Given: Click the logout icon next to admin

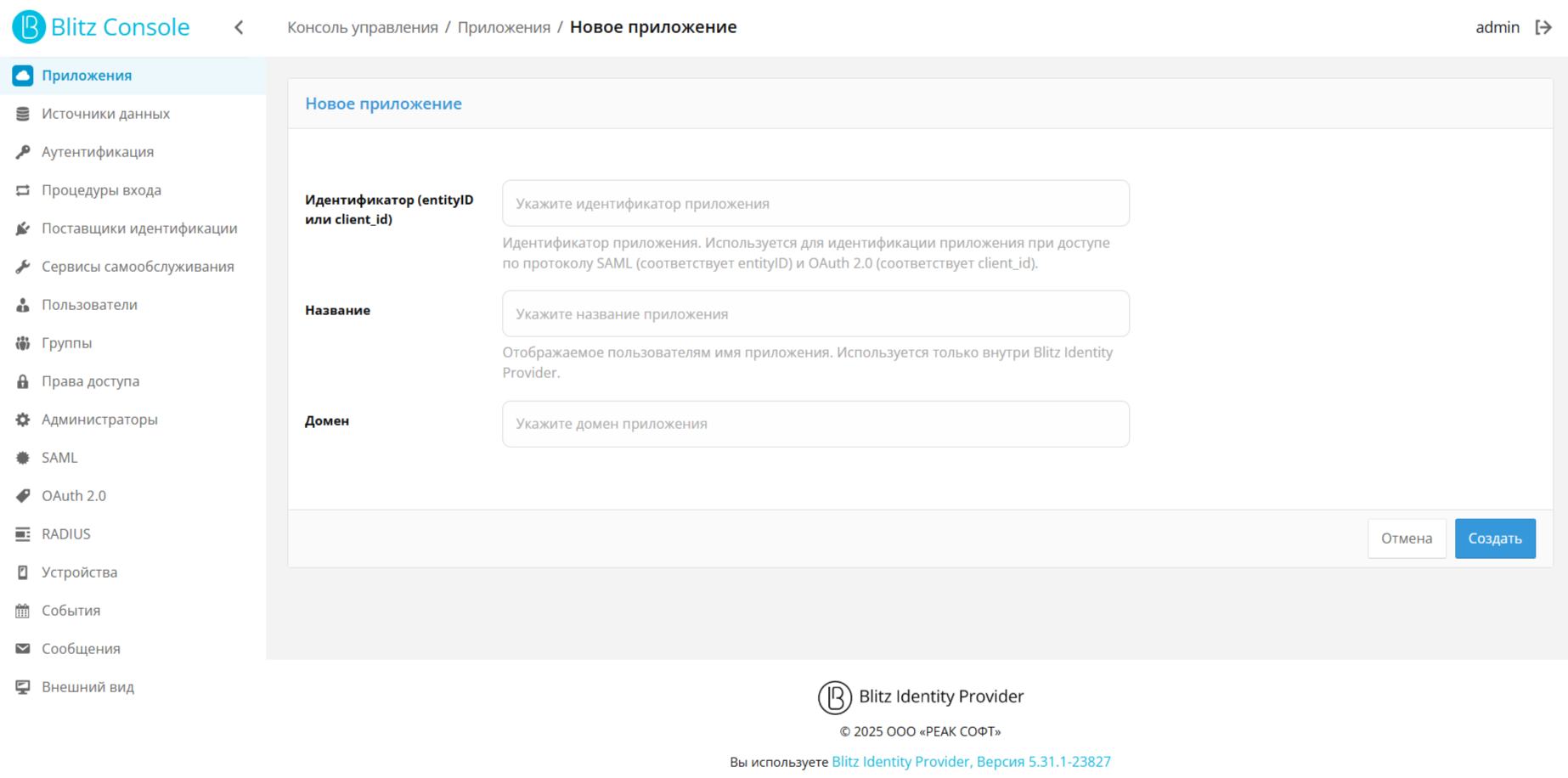Looking at the screenshot, I should click(1543, 27).
